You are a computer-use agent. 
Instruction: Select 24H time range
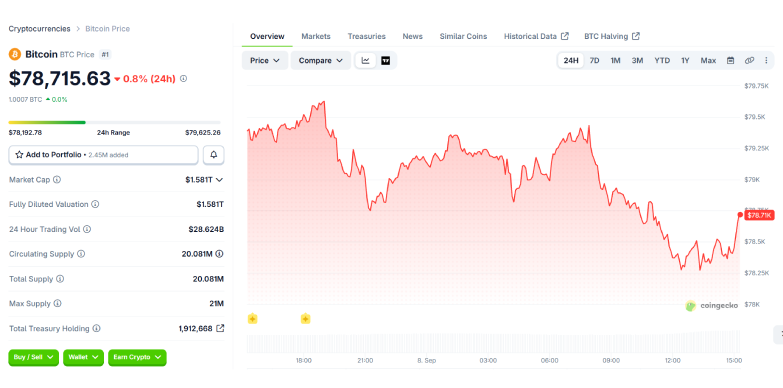click(571, 60)
